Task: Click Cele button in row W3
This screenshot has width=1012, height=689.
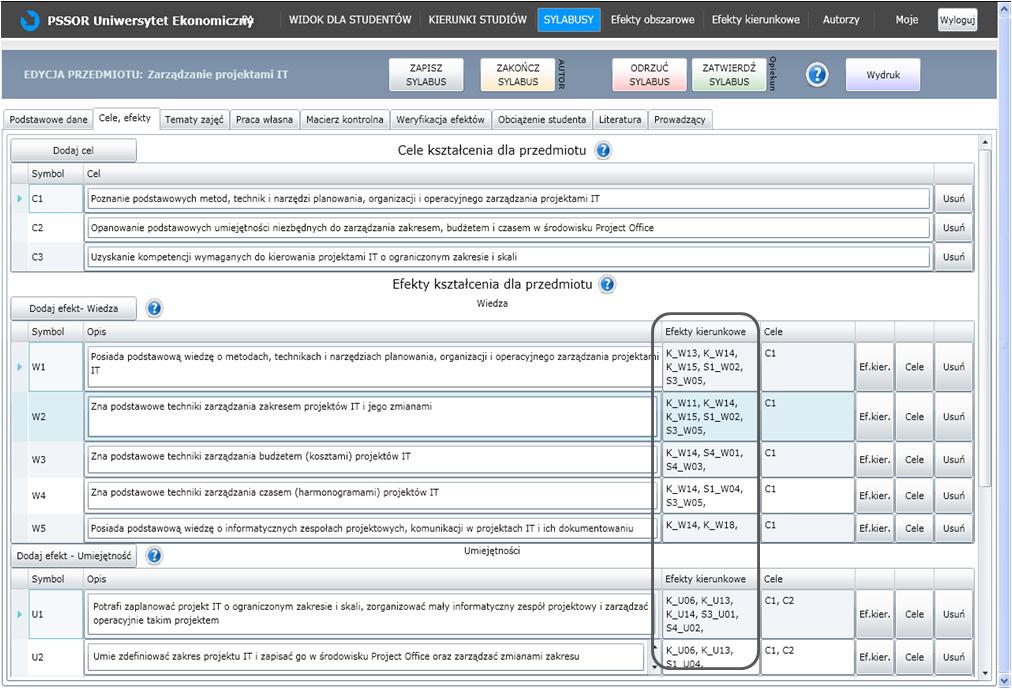Action: point(914,459)
